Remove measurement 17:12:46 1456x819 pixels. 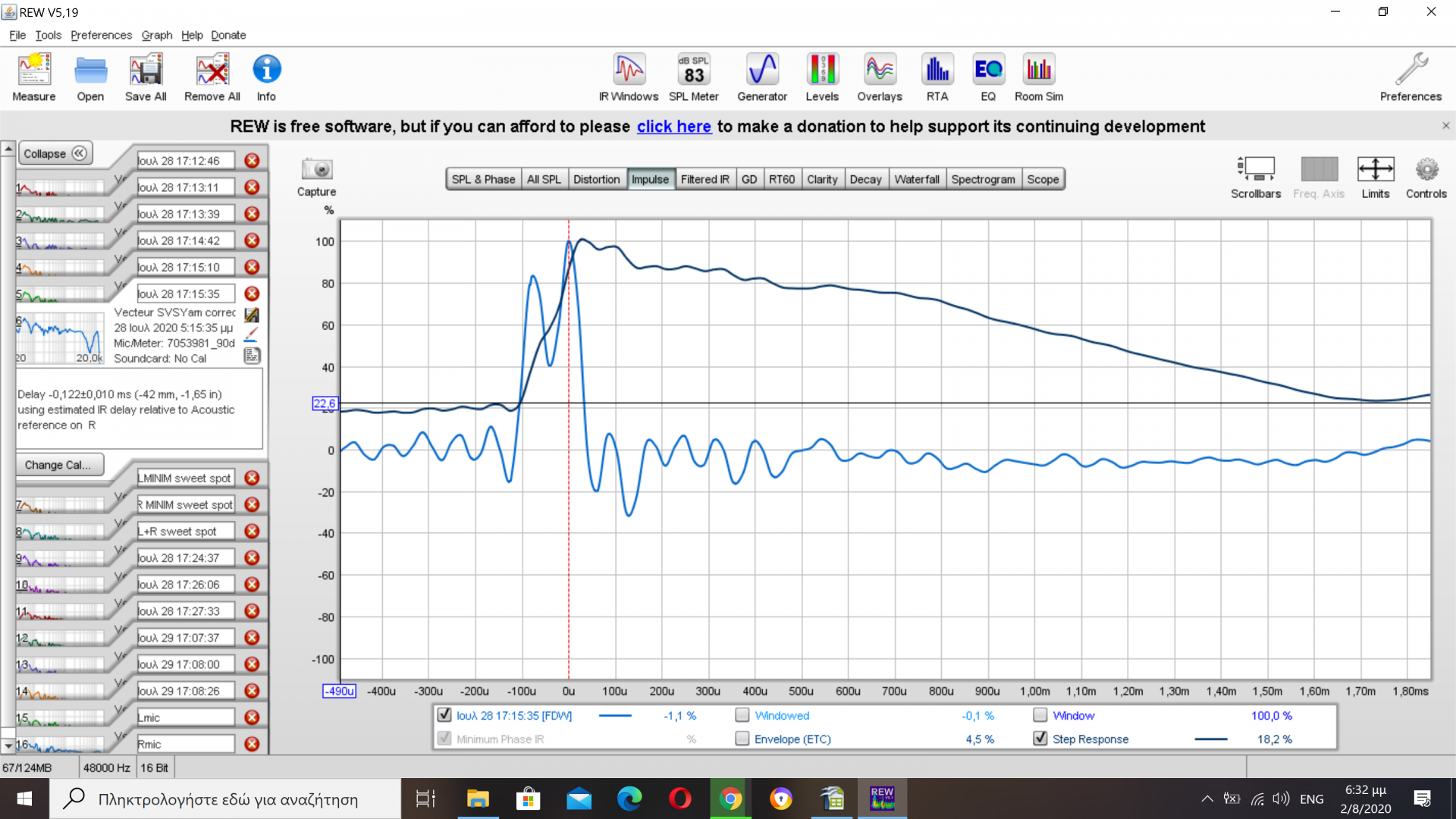point(252,161)
